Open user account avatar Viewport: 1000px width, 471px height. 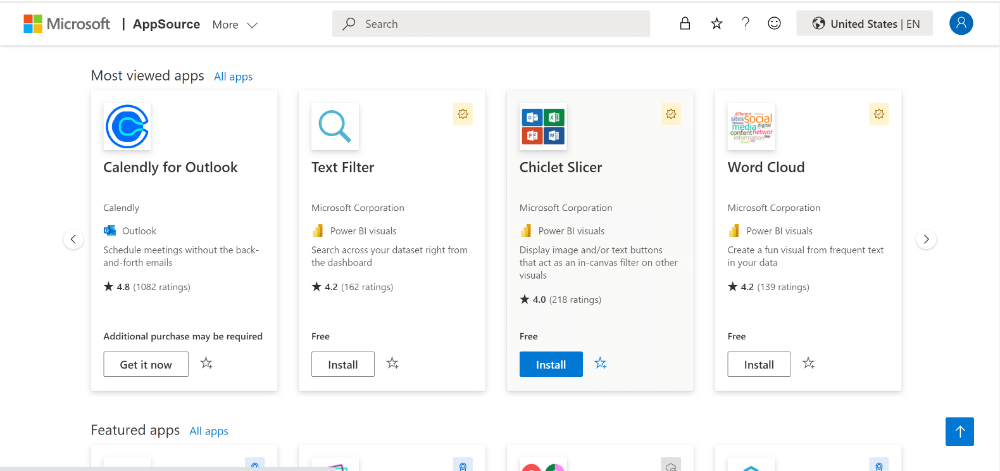pos(961,24)
